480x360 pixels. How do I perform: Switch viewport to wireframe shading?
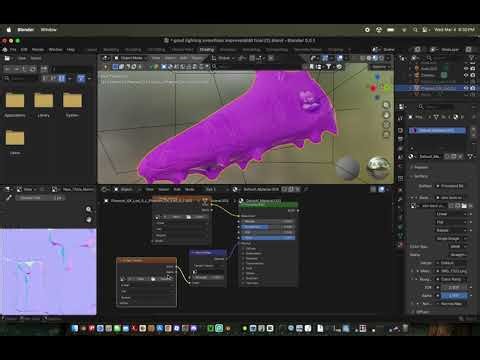tap(363, 58)
